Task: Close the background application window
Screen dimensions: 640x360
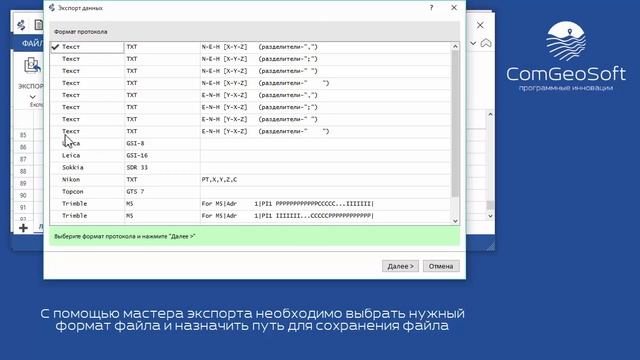Action: click(480, 25)
